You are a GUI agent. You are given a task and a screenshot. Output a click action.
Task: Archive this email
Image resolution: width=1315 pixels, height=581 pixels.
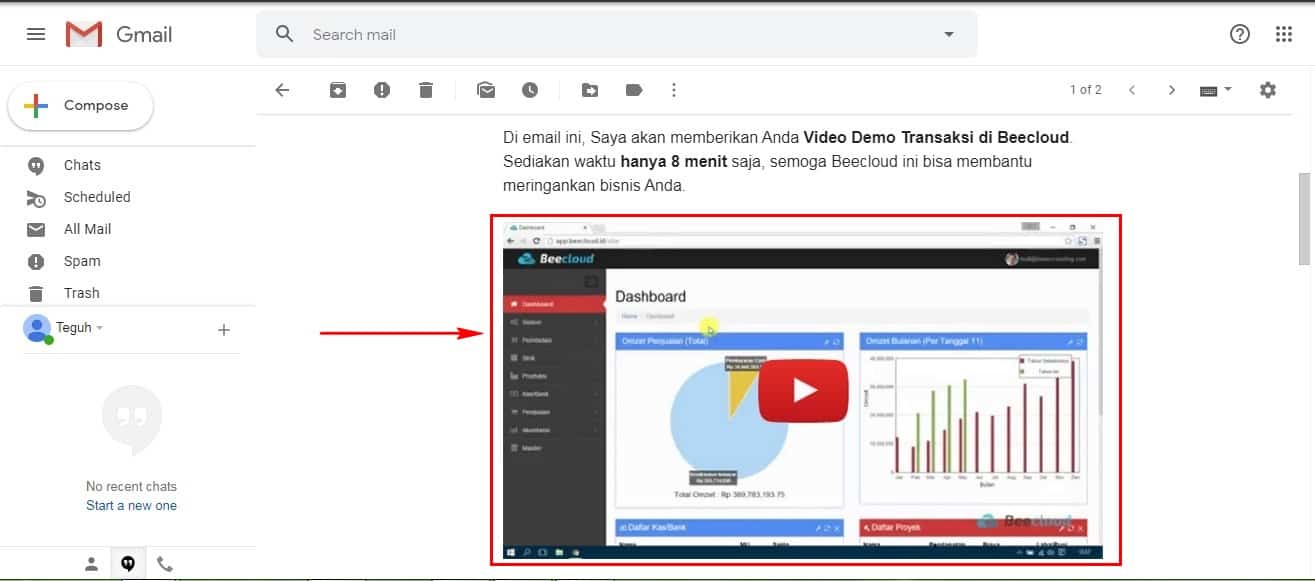tap(338, 90)
